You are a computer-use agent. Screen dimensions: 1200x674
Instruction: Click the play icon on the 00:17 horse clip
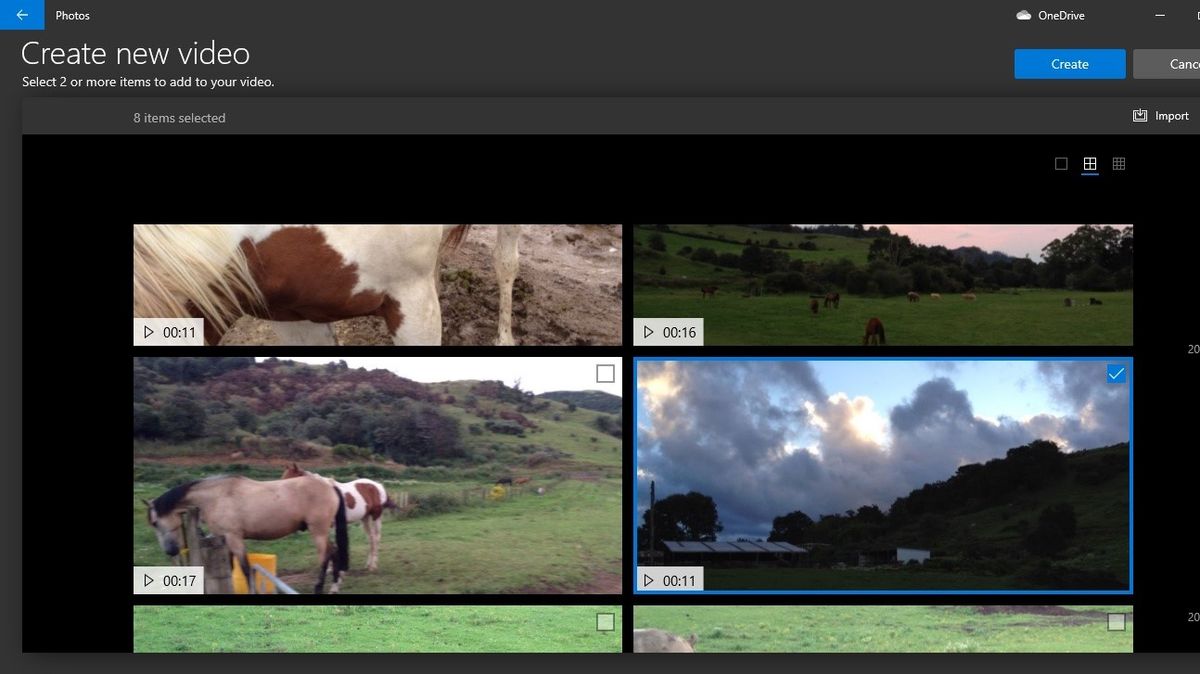click(x=147, y=579)
